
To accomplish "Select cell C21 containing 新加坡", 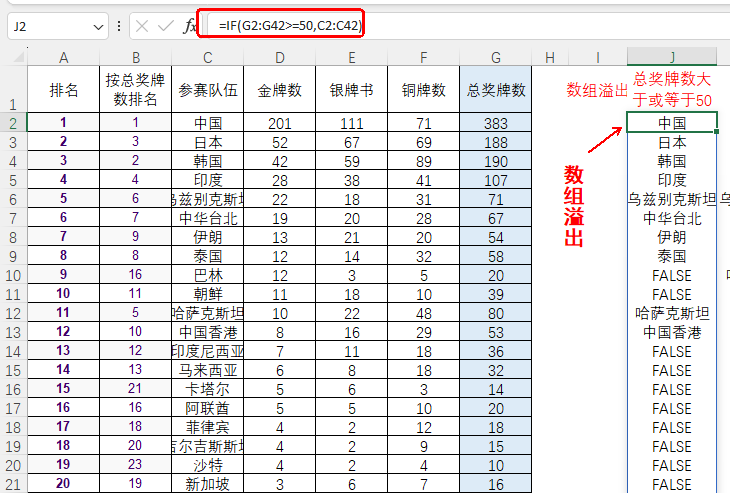I will (x=208, y=484).
